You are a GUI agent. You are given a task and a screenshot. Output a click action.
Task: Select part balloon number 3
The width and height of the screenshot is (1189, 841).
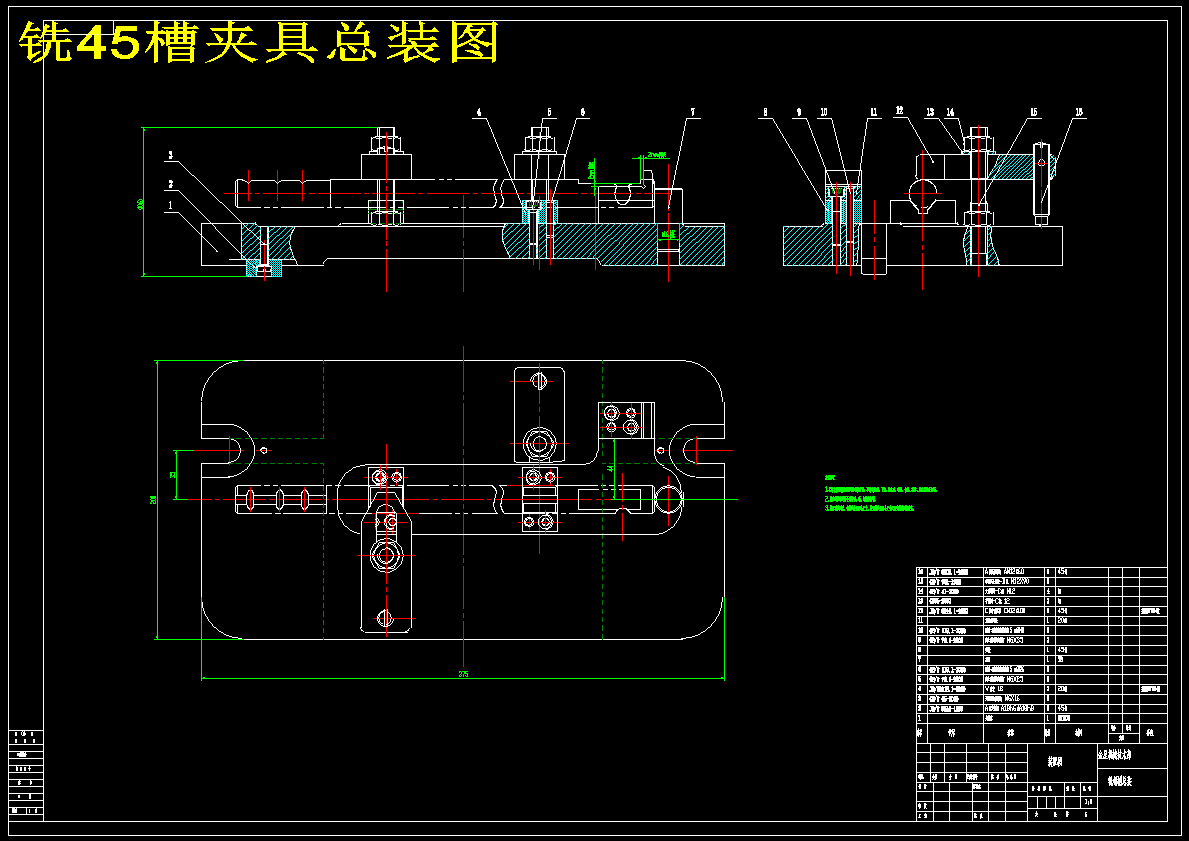[x=171, y=155]
